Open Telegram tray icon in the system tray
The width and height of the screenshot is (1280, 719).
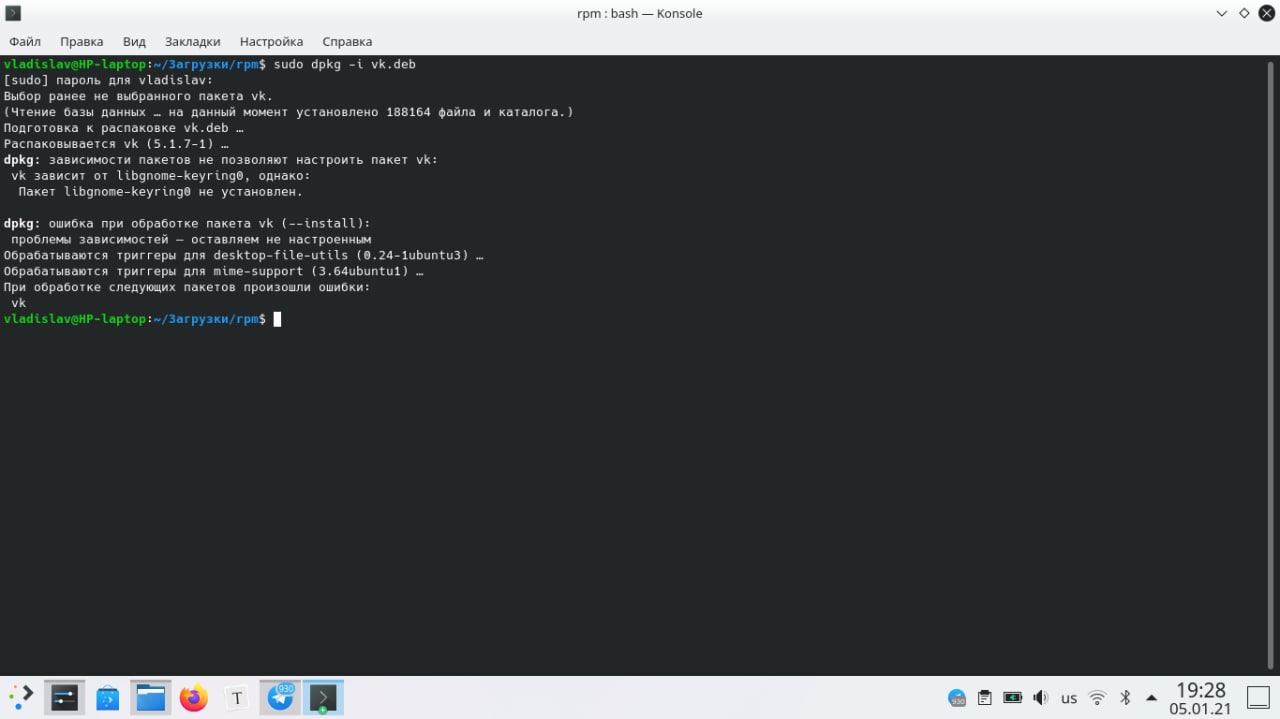[957, 697]
